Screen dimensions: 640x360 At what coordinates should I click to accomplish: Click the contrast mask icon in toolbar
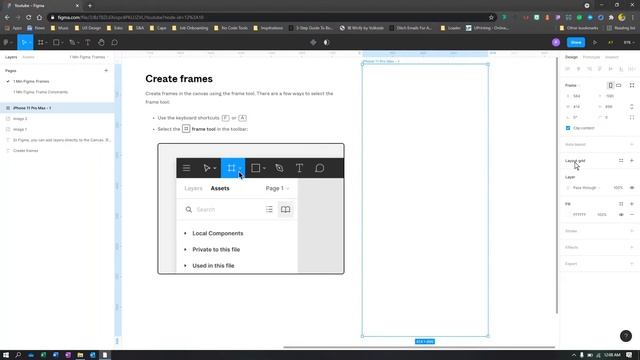[x=327, y=42]
